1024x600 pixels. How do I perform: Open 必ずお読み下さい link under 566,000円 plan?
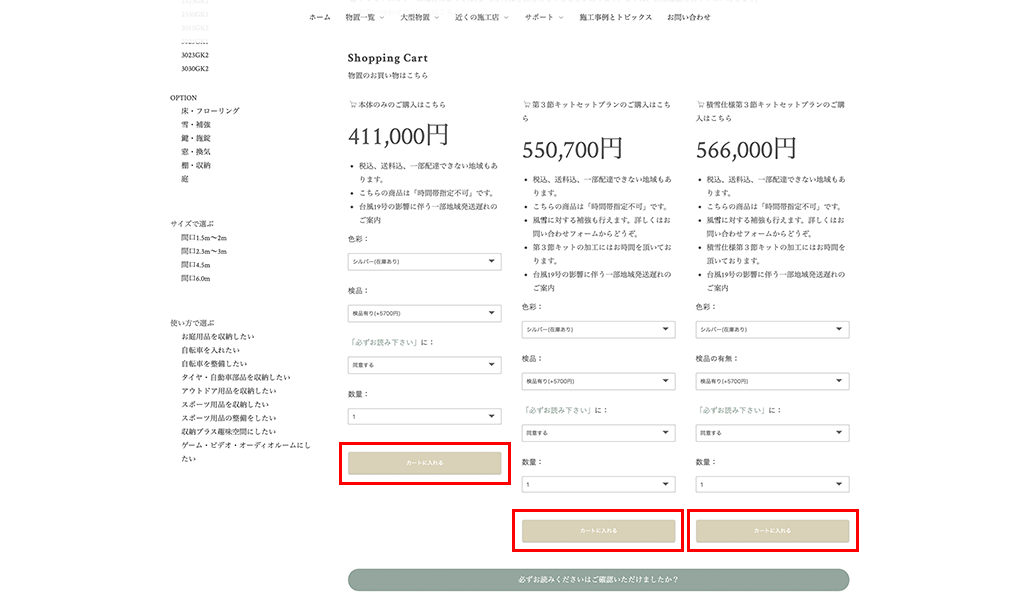(730, 411)
